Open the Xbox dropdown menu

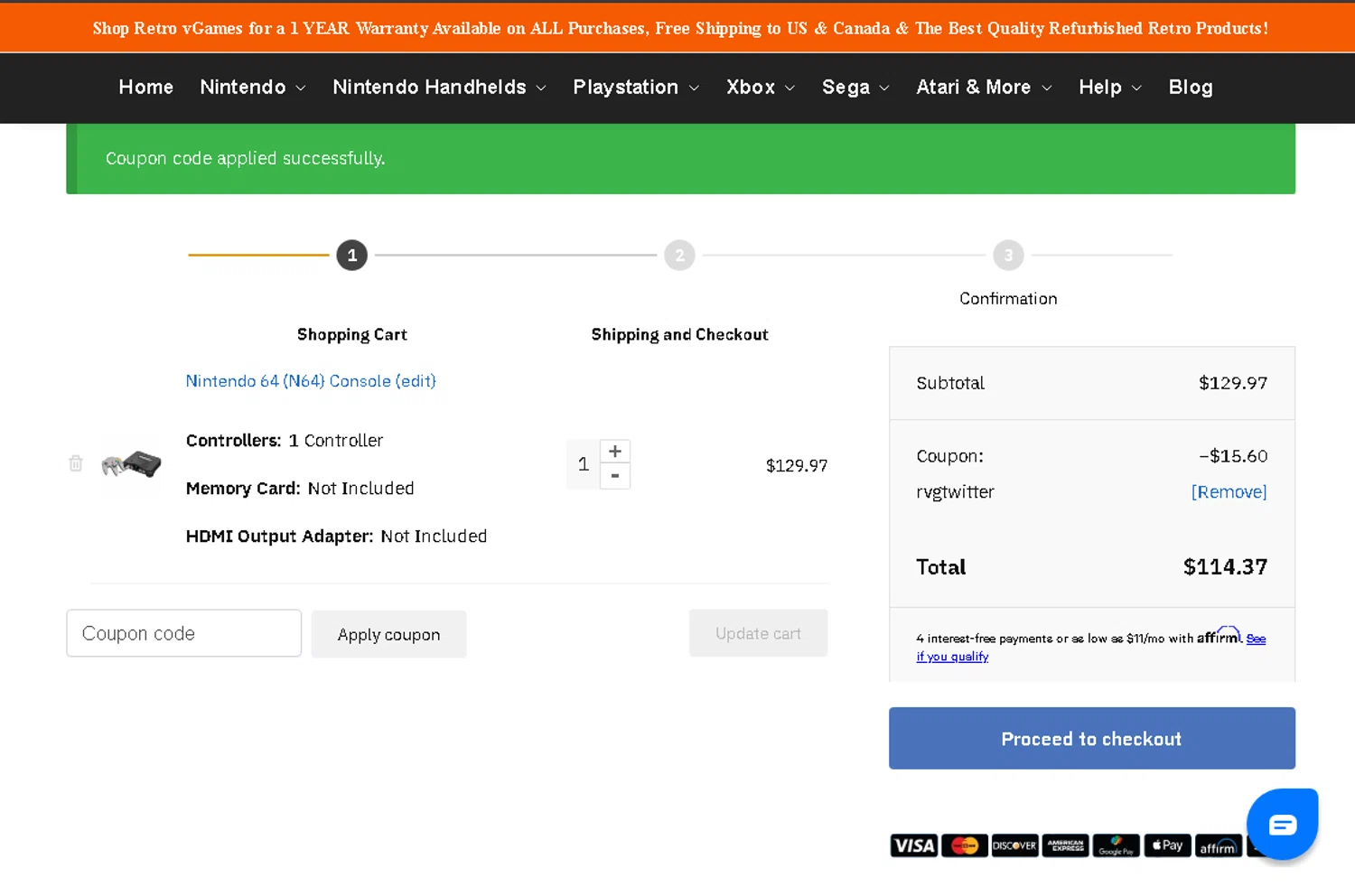coord(761,88)
